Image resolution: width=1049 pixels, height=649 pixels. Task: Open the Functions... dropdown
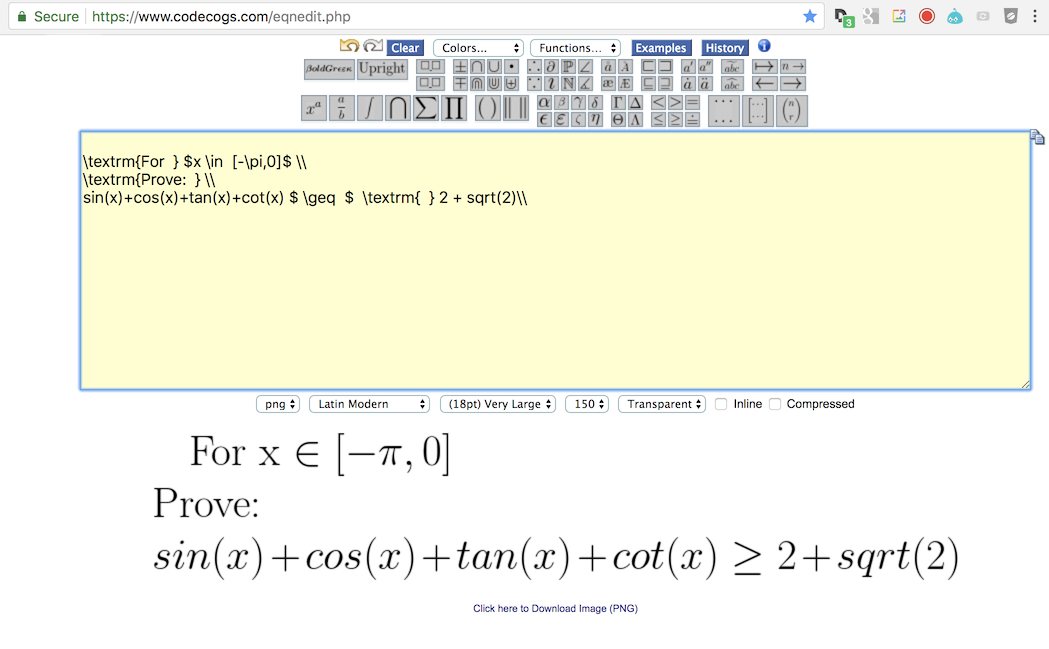click(x=575, y=48)
